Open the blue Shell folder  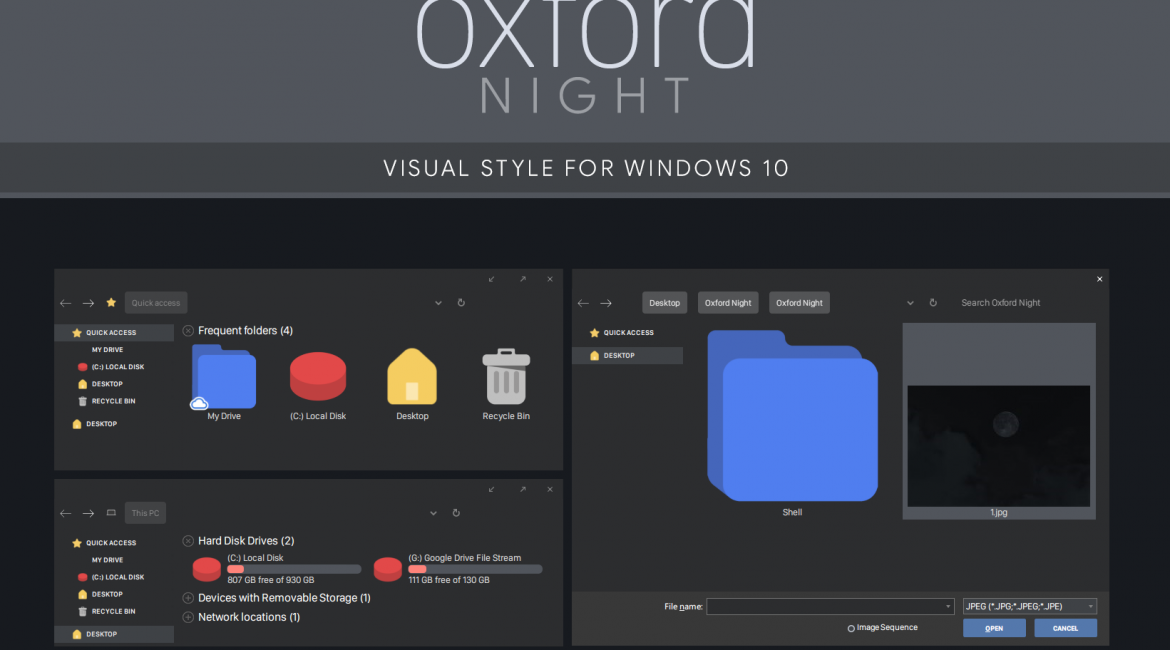click(x=792, y=416)
